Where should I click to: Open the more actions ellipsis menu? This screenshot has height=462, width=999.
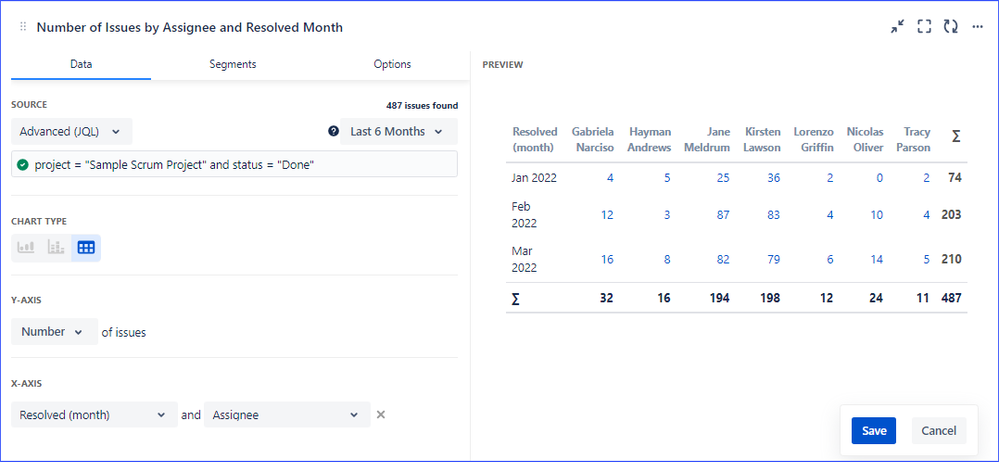(977, 27)
